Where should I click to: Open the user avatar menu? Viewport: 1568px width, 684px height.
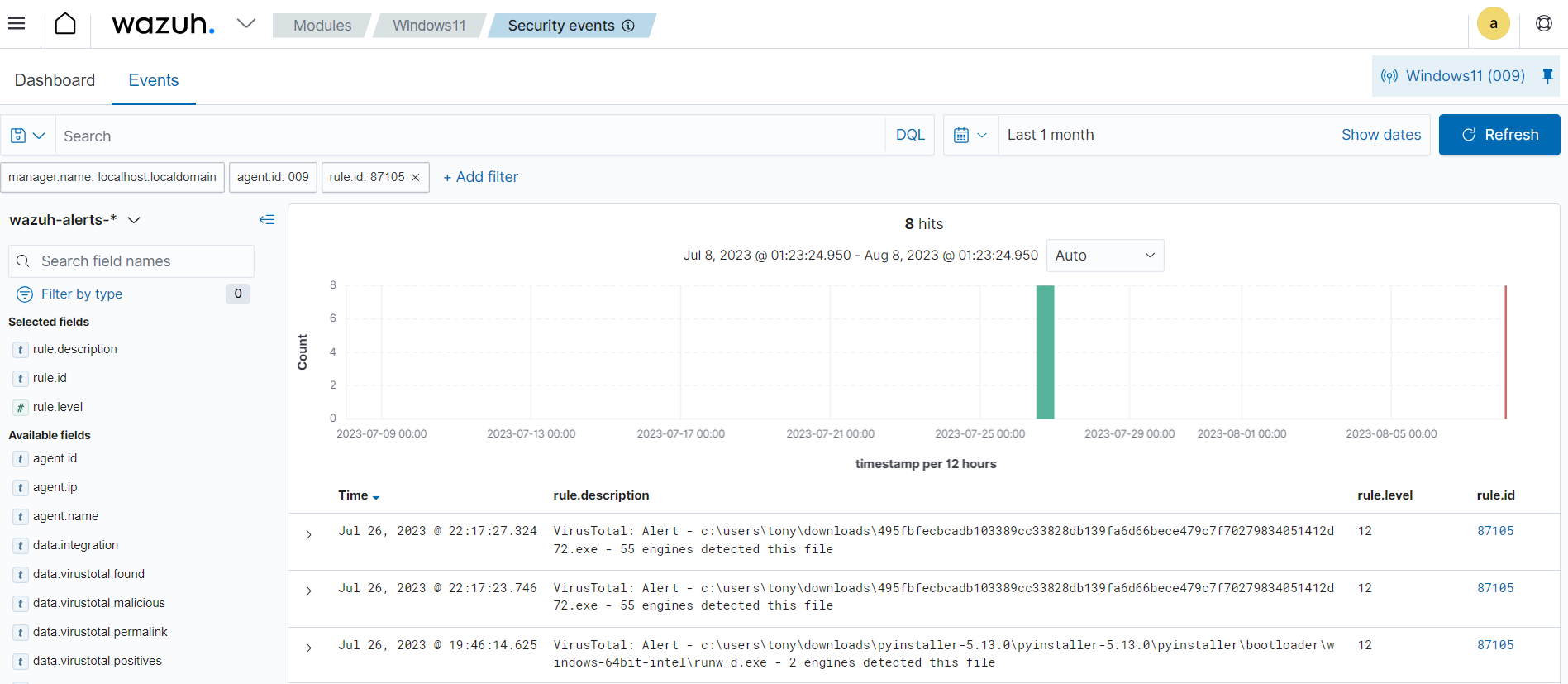(x=1493, y=23)
